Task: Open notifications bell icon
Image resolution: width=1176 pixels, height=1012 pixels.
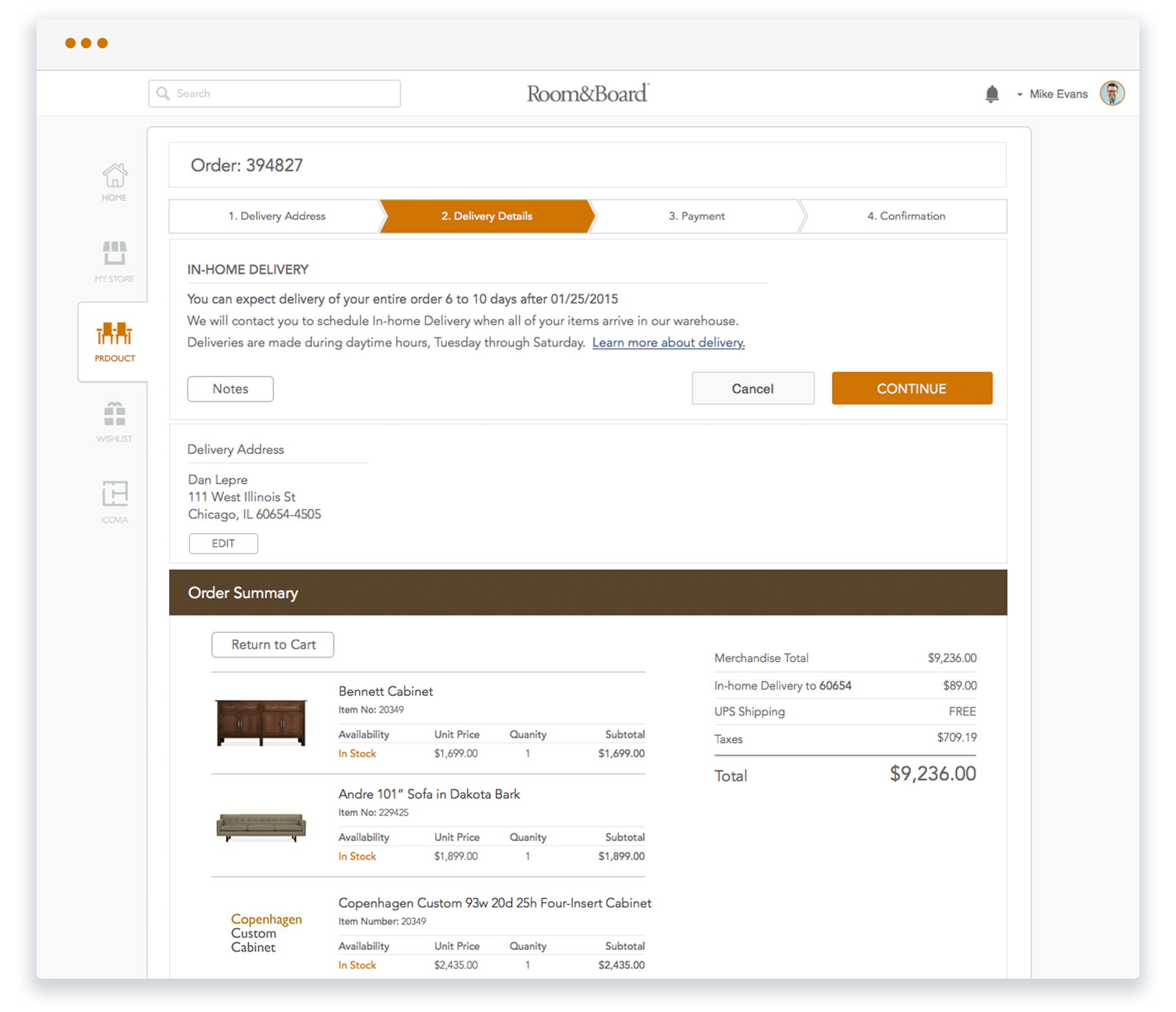Action: click(992, 94)
